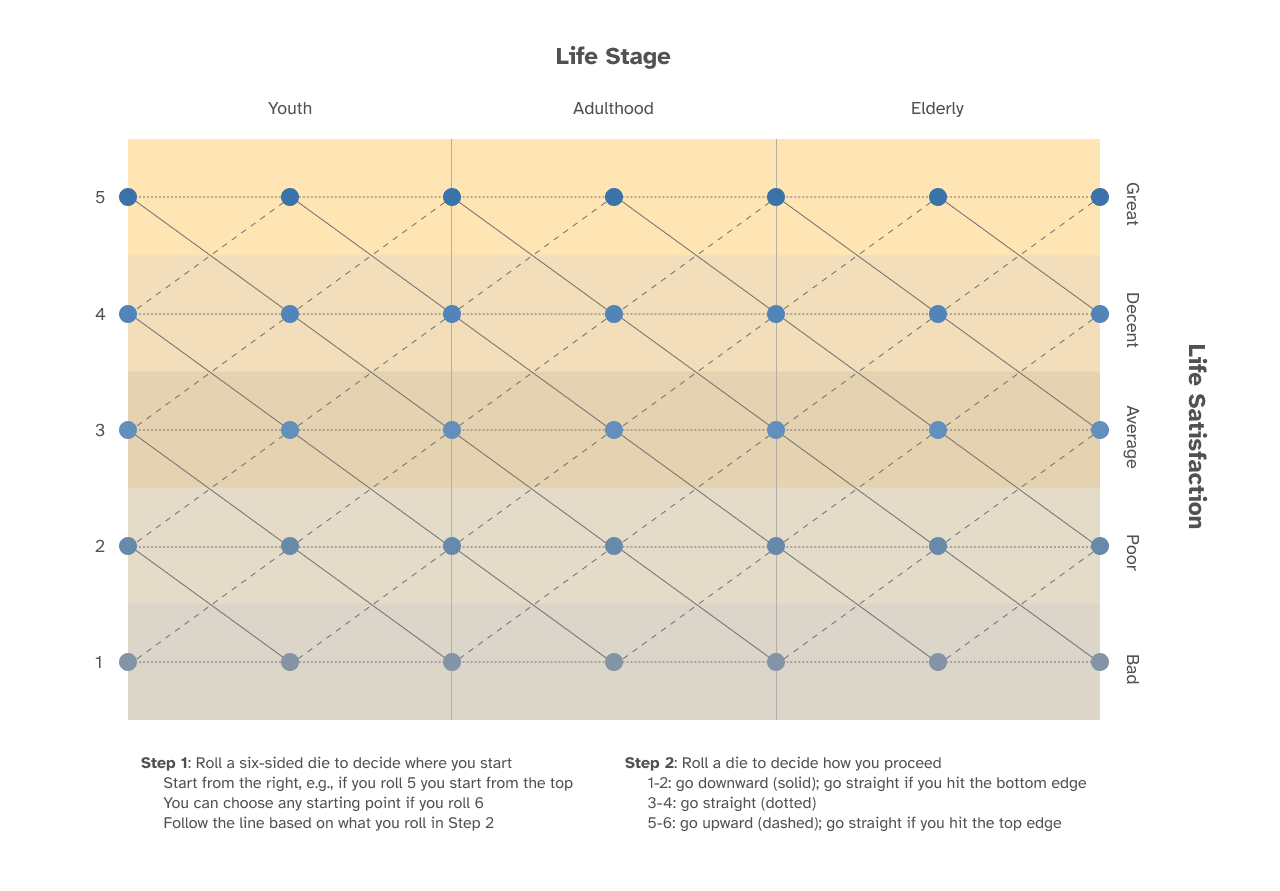
Task: Click the "Life Stage" chart title
Action: click(613, 57)
